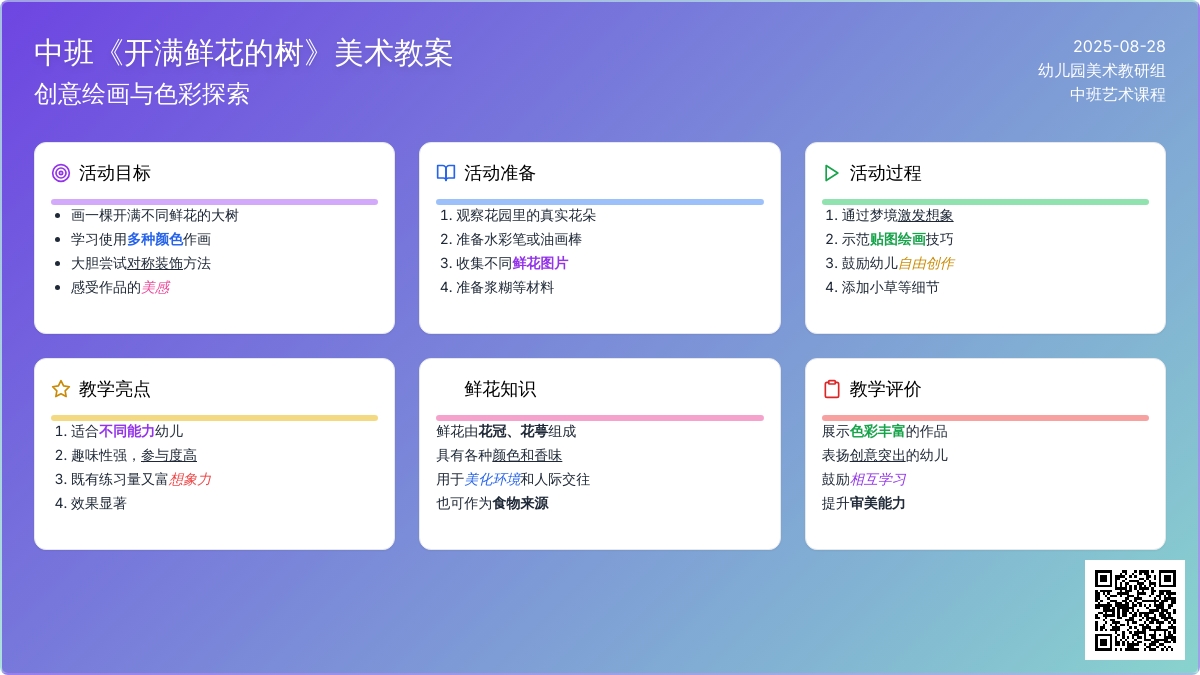Click the yellow bar under 教学亮点 heading
Screen dimensions: 1200x675
(214, 418)
